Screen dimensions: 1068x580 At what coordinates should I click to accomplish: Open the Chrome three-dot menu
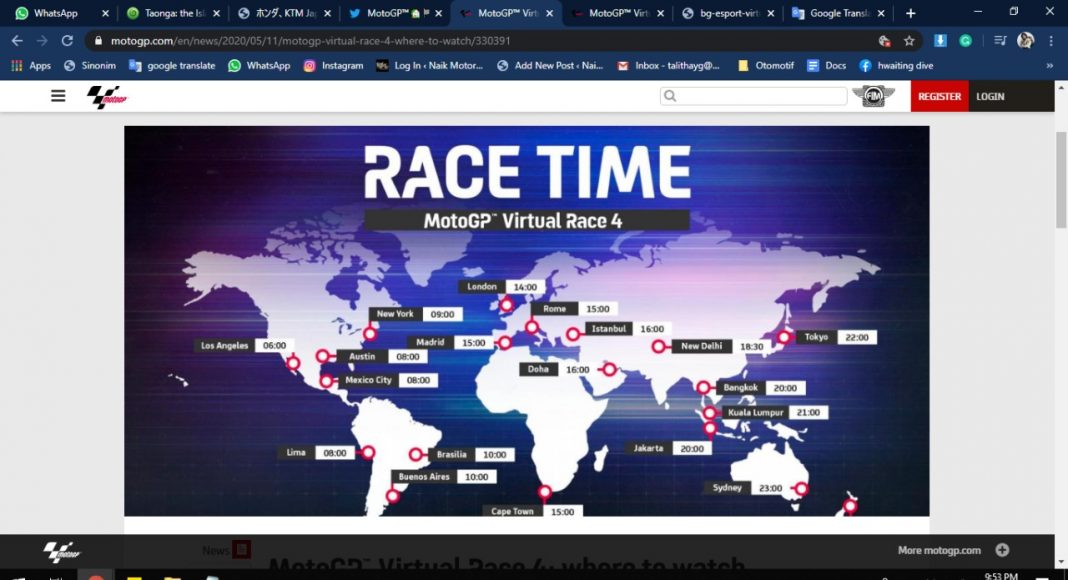point(1051,41)
